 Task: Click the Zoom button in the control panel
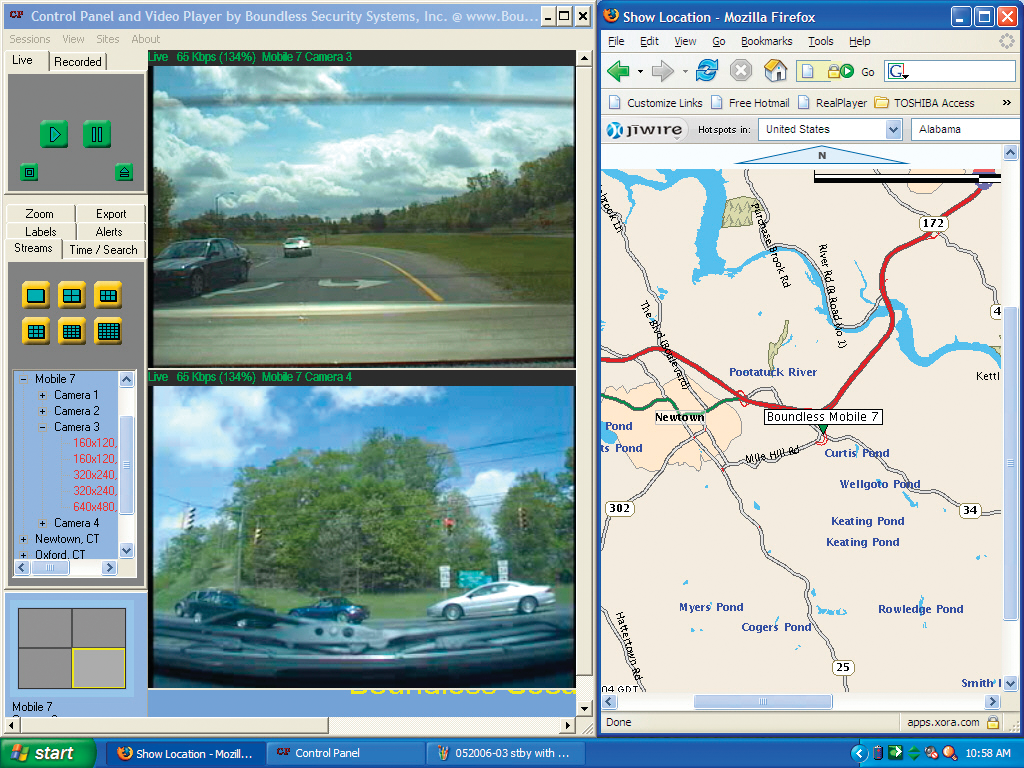39,213
